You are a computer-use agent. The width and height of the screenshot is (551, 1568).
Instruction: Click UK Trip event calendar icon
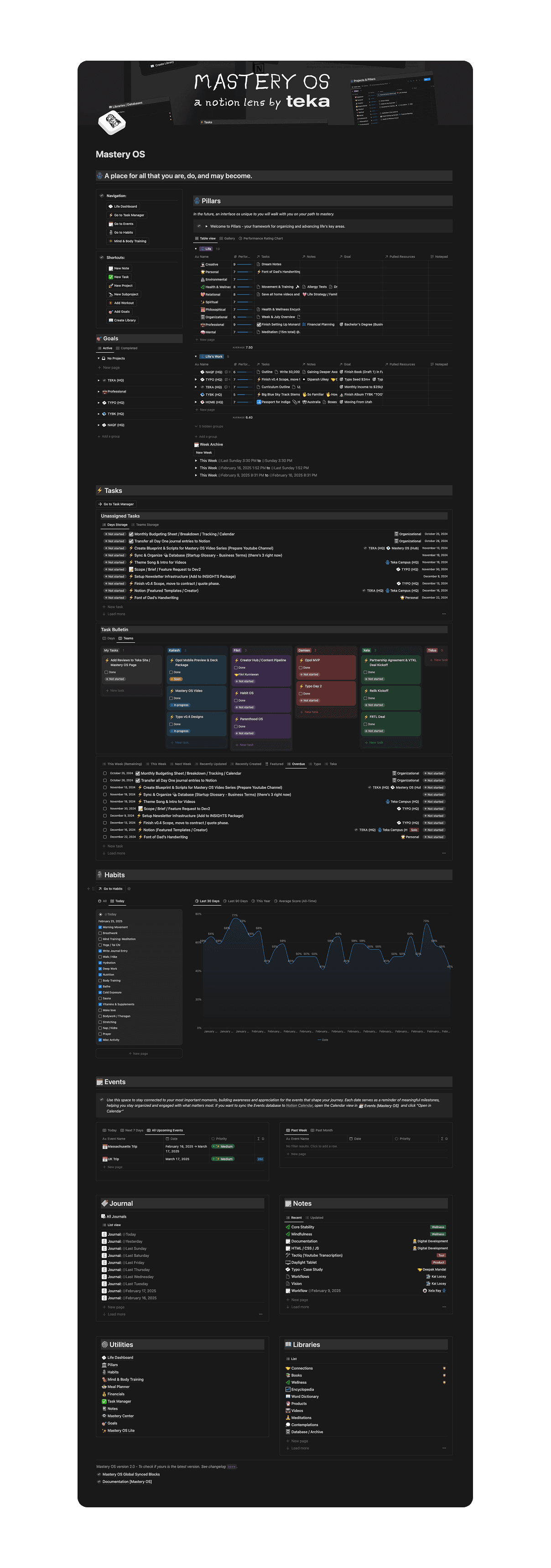tap(105, 1159)
